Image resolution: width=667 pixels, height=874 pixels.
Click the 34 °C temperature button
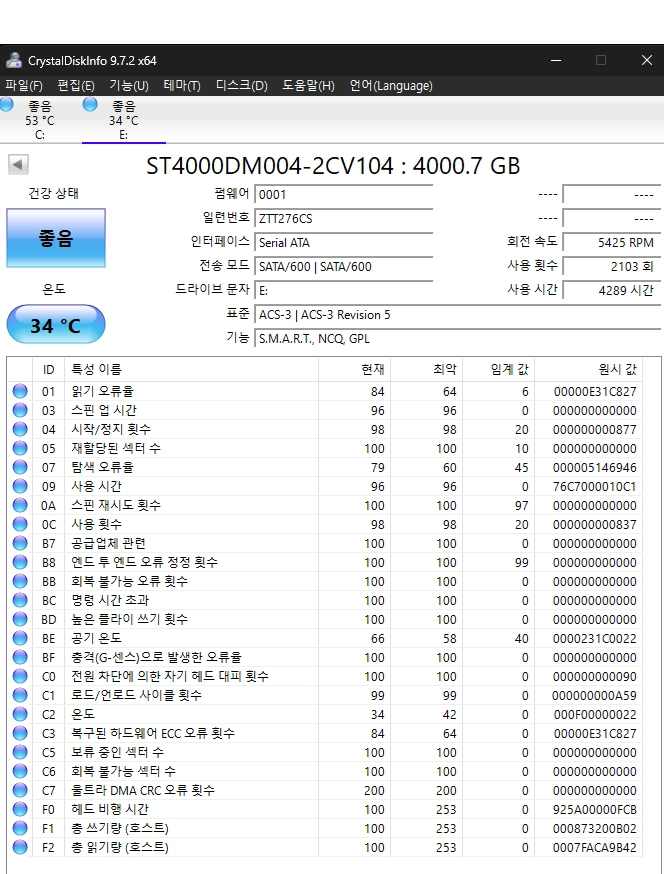tap(56, 324)
